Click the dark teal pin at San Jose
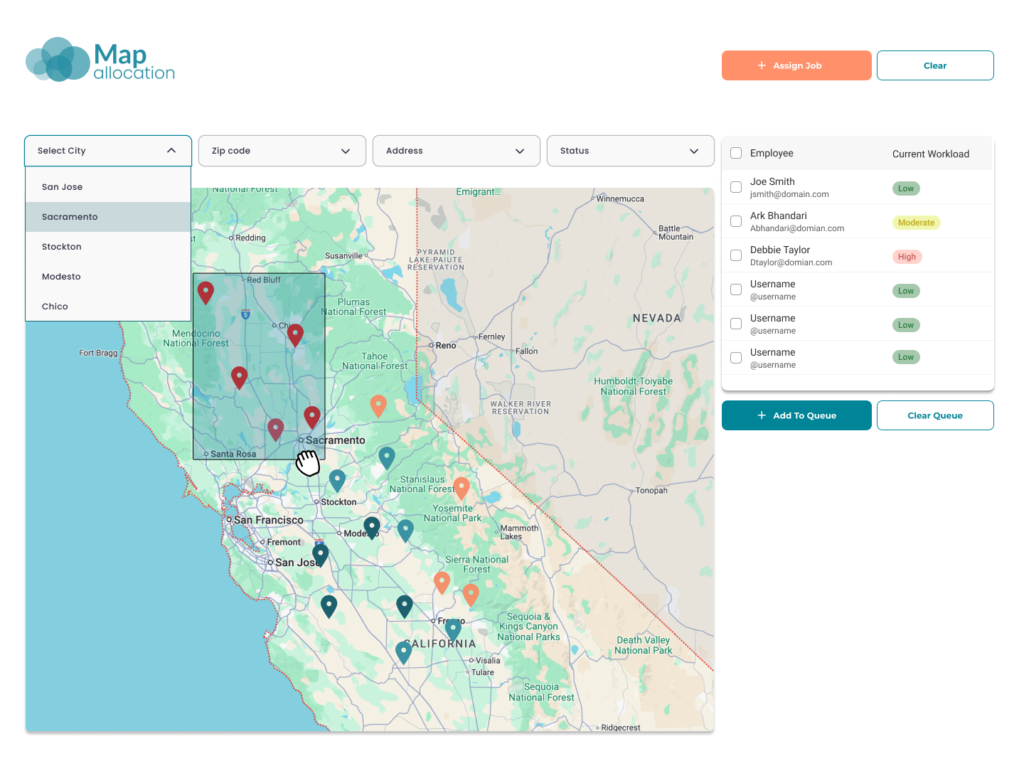This screenshot has height=771, width=1024. coord(320,551)
